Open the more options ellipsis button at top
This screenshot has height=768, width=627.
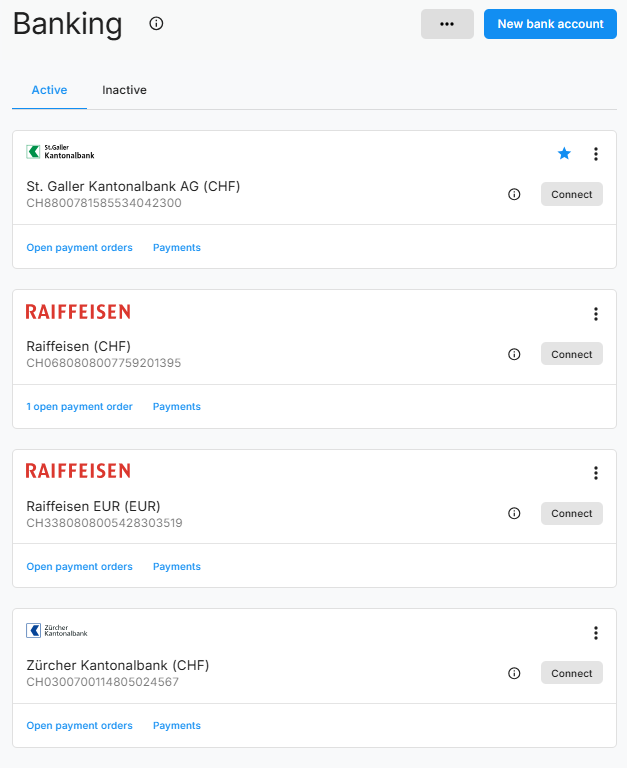click(447, 24)
